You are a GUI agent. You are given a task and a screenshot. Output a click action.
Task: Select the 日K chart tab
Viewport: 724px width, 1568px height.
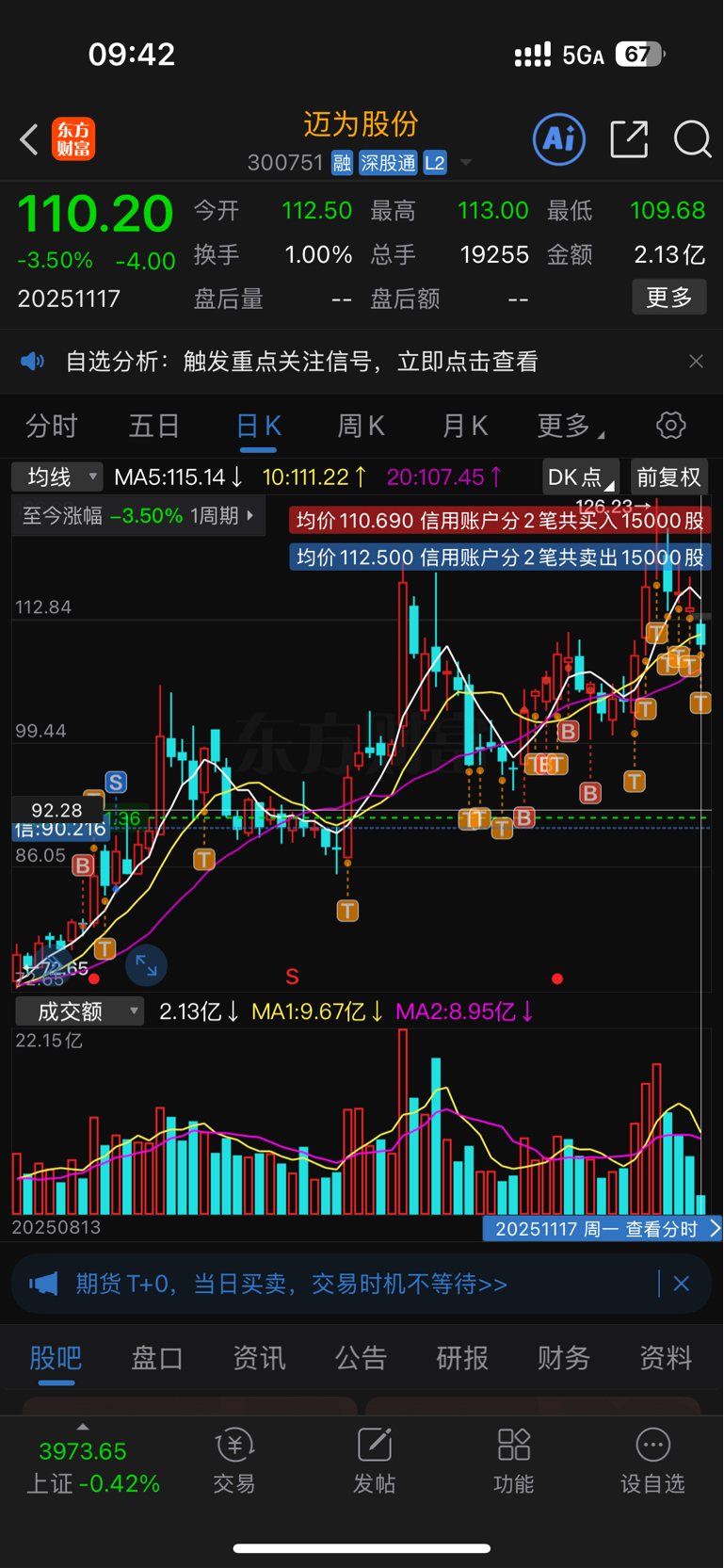pyautogui.click(x=258, y=426)
